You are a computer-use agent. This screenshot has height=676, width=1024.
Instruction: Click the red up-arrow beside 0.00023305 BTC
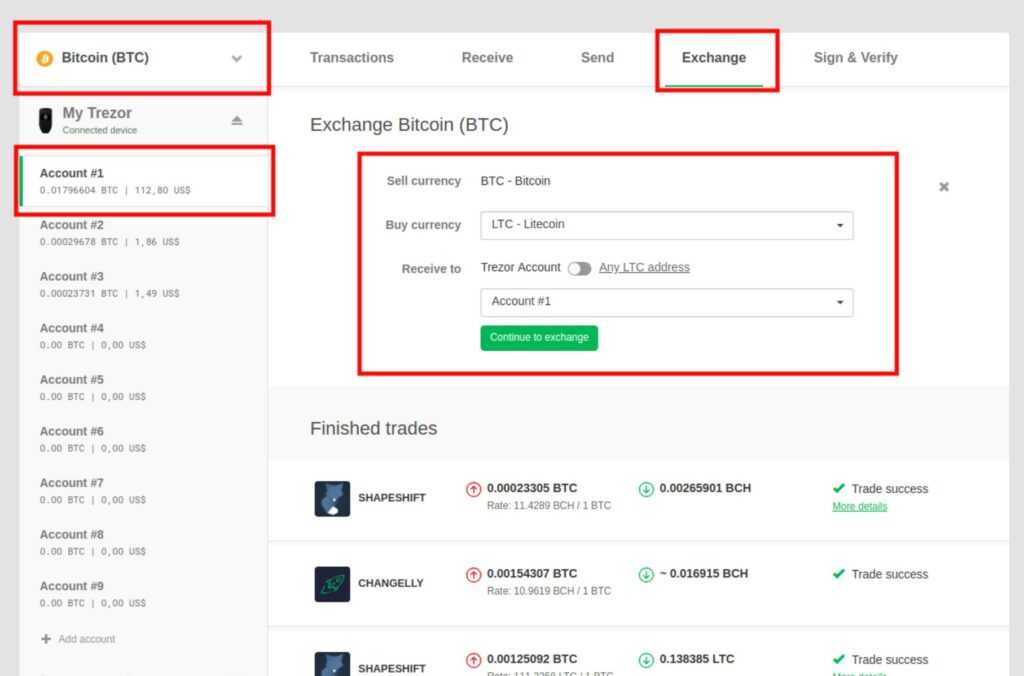pyautogui.click(x=474, y=488)
